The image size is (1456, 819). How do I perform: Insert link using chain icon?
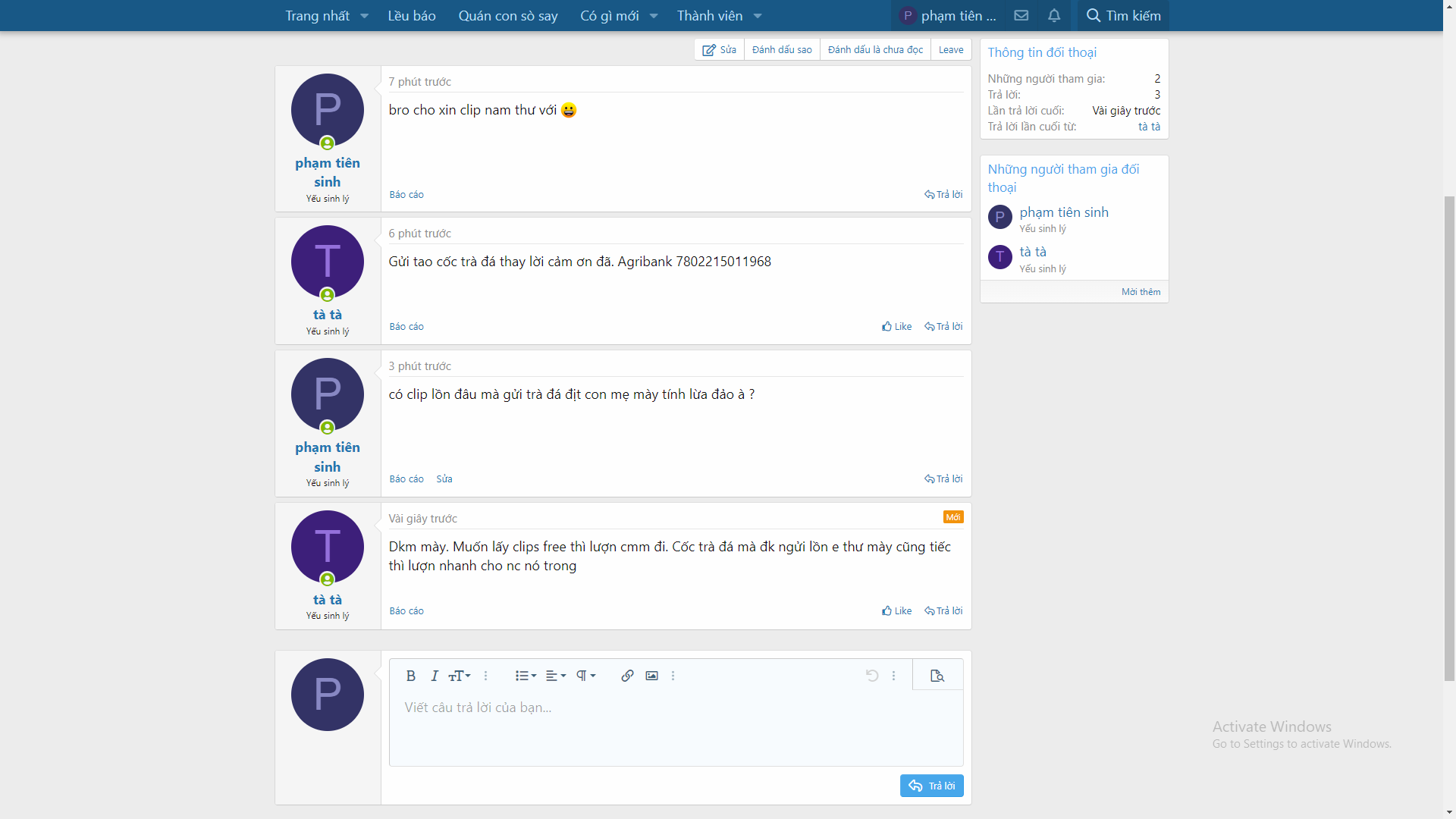pyautogui.click(x=627, y=676)
